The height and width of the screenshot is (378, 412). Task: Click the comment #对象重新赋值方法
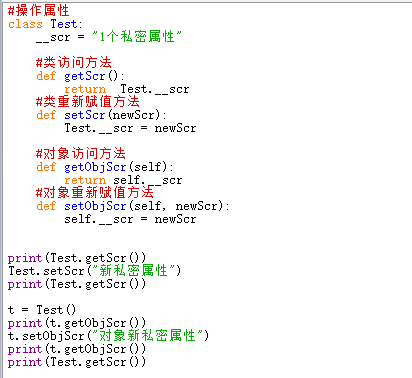[95, 193]
